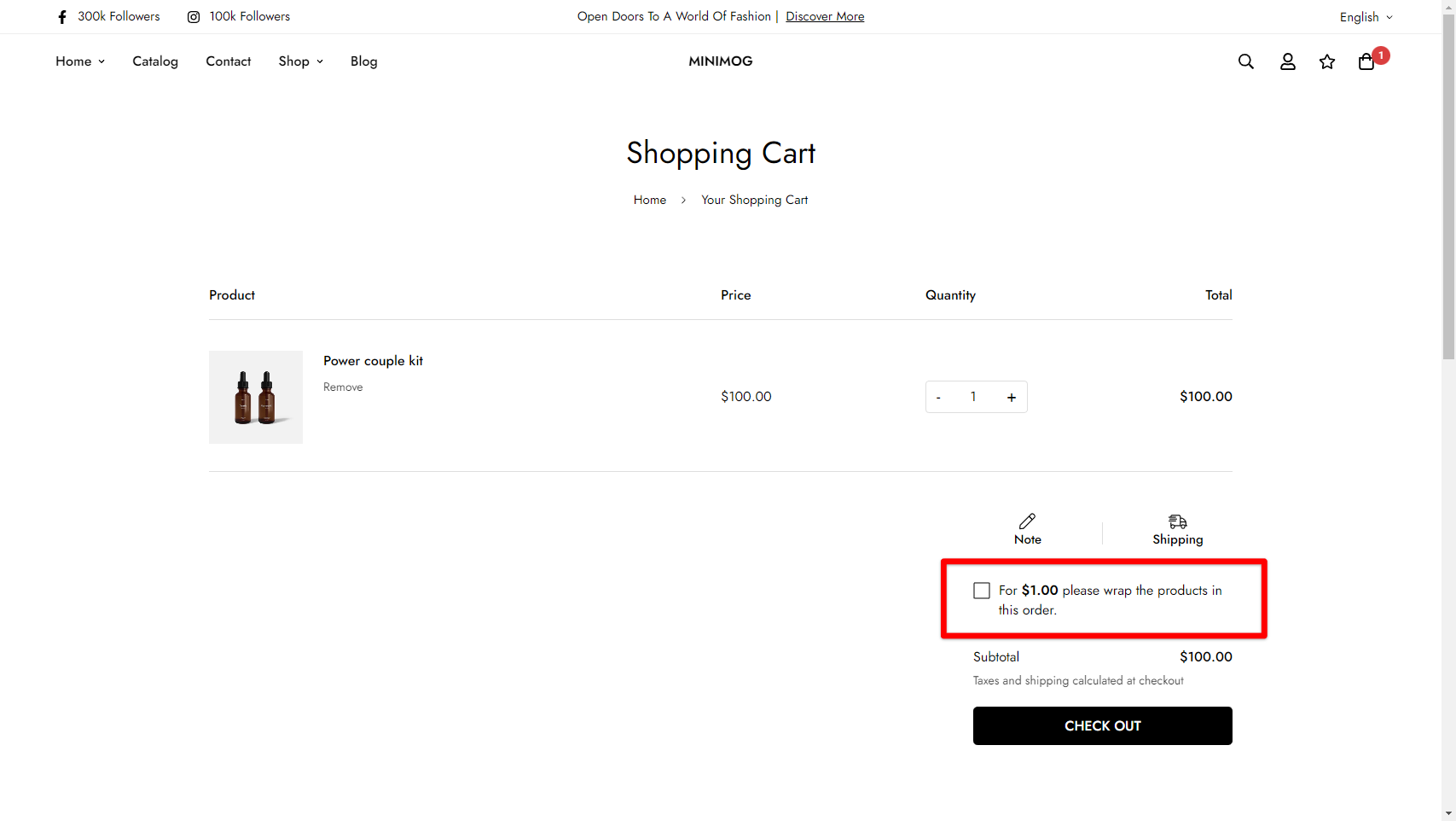Enable the $1.00 gift wrap checkbox

(982, 591)
